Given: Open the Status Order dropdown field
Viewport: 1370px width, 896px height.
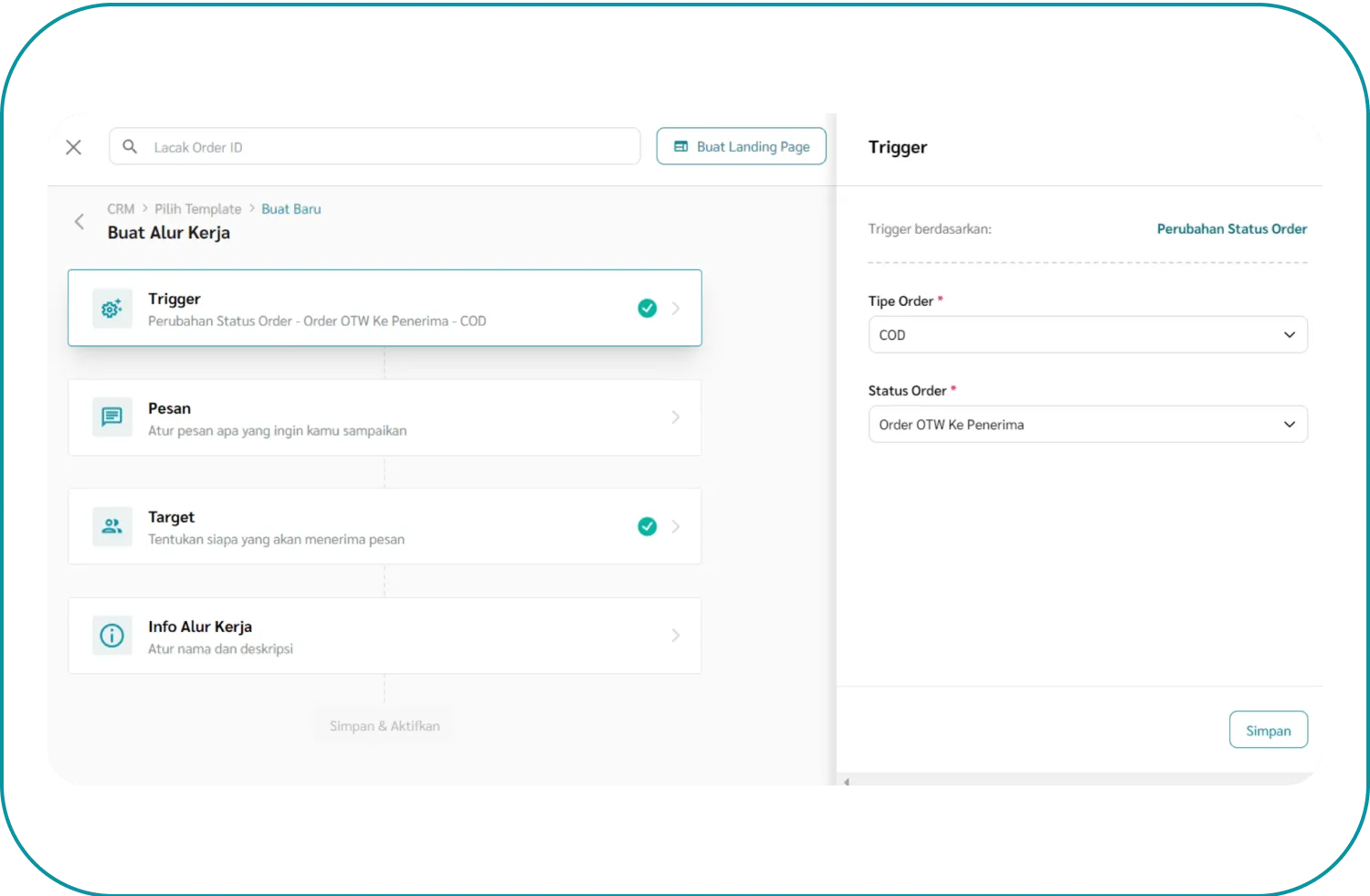Looking at the screenshot, I should coord(1088,425).
